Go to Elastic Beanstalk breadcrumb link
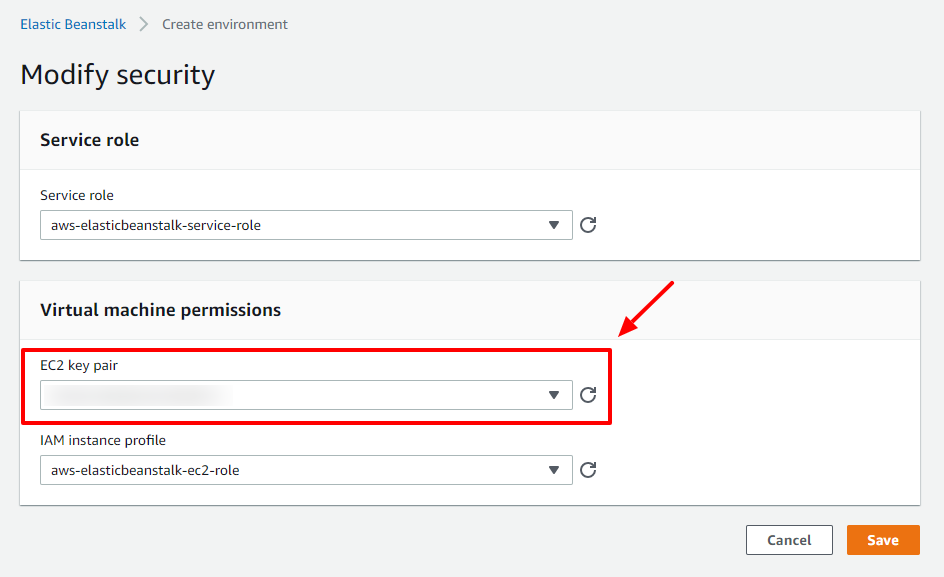944x577 pixels. pos(73,24)
